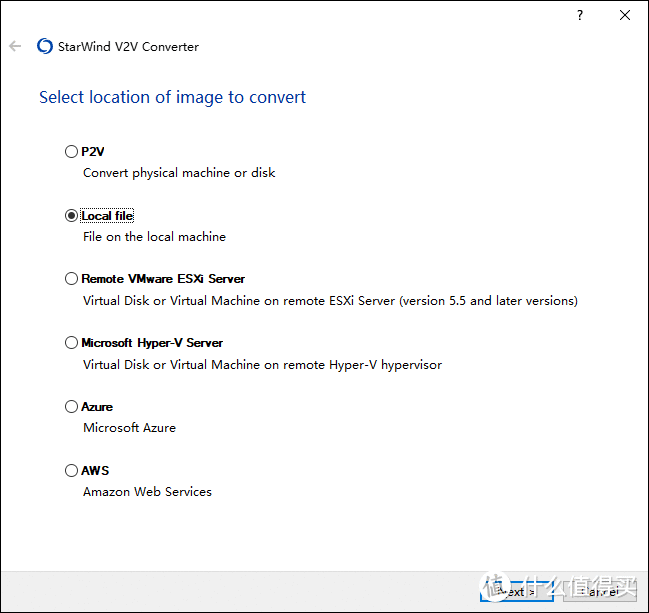
Task: Select the Azure radio button
Action: (71, 407)
